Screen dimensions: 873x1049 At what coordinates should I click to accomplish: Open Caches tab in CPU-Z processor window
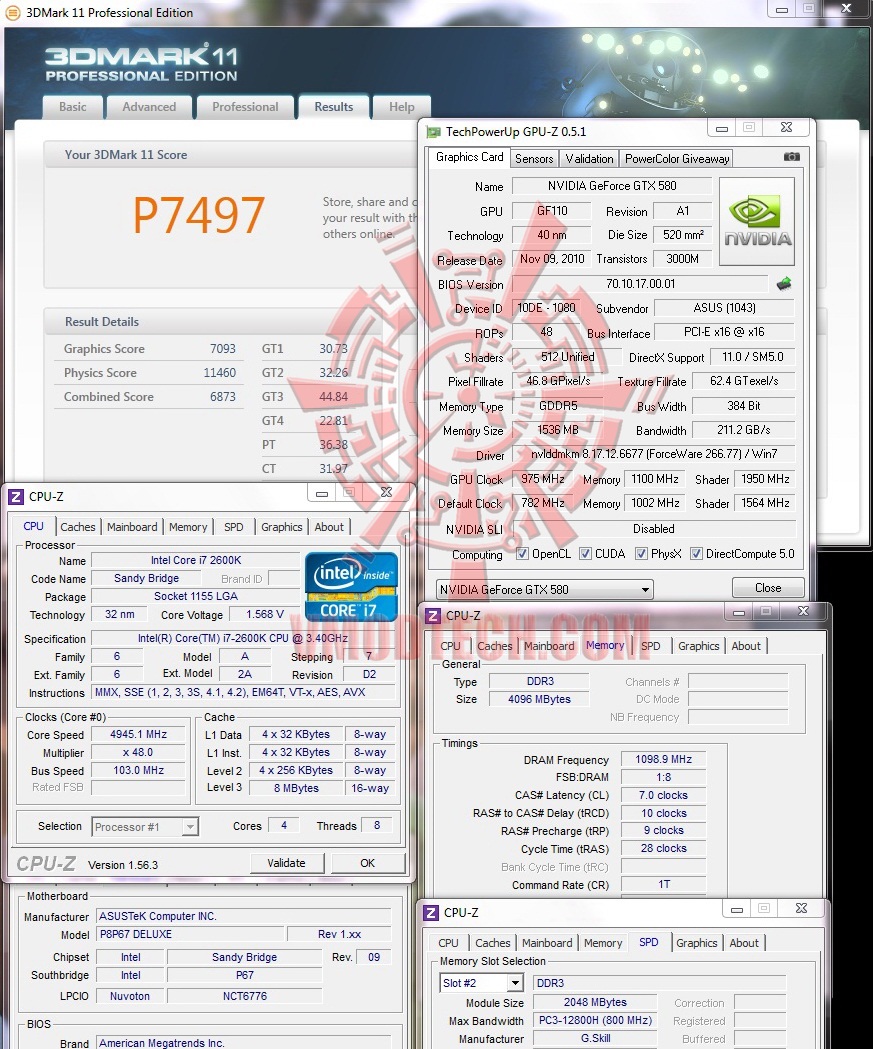tap(78, 527)
